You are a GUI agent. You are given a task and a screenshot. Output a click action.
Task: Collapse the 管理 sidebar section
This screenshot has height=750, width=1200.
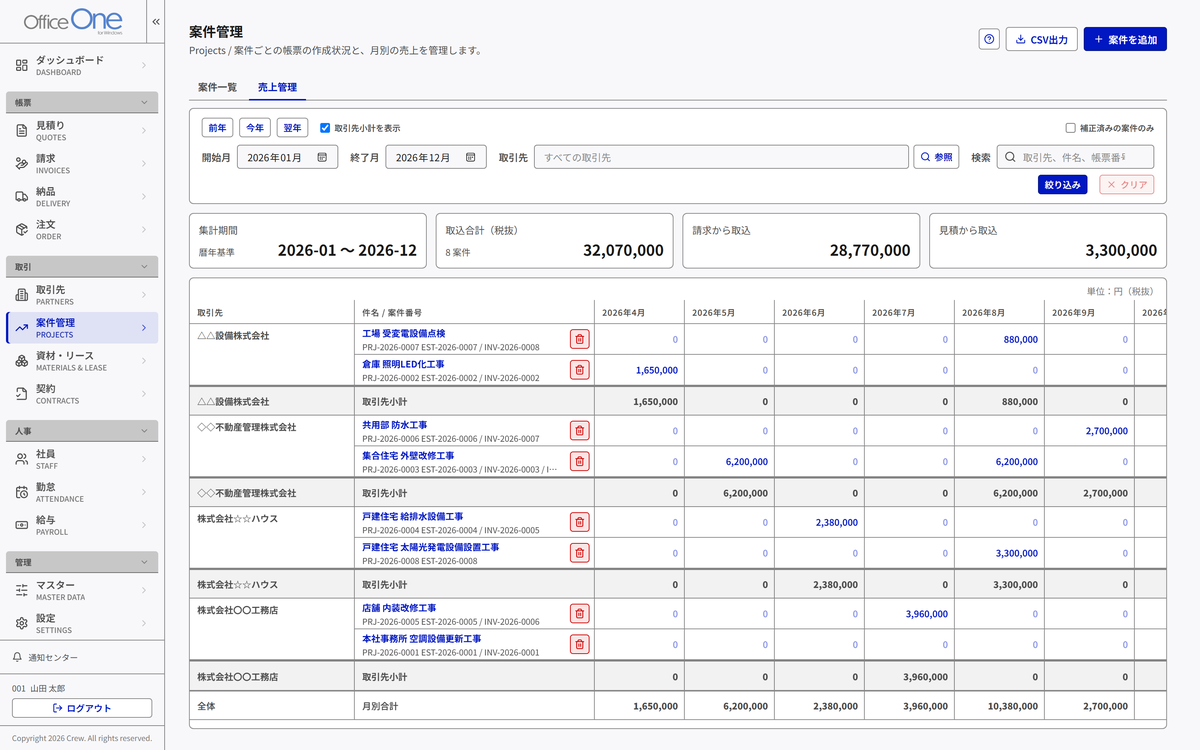pos(82,562)
